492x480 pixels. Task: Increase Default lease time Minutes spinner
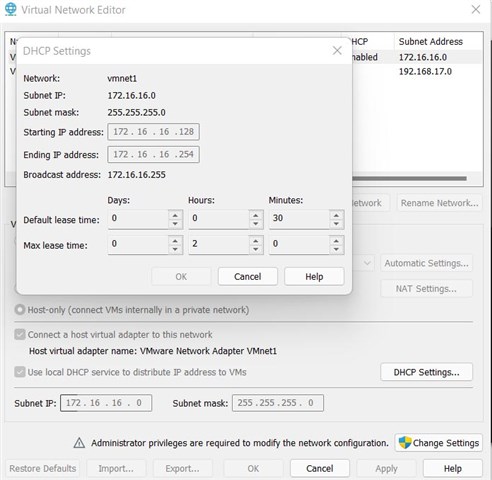point(336,215)
